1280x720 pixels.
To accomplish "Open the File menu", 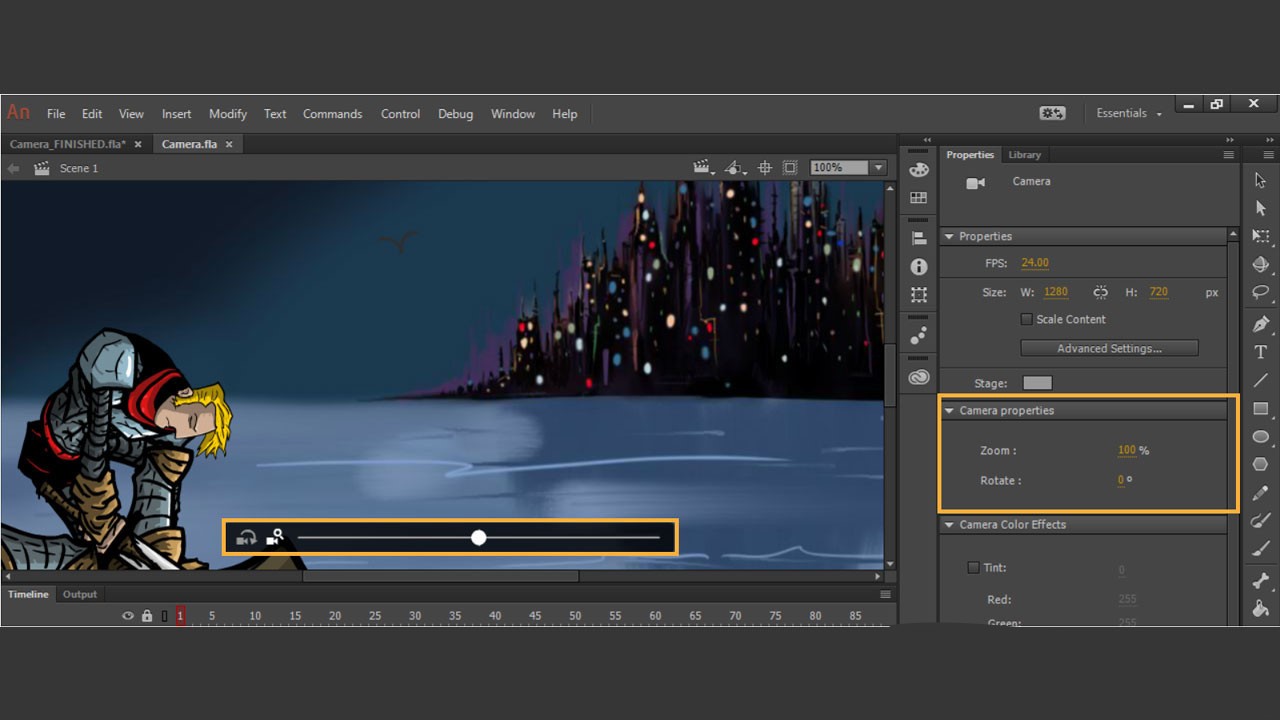I will coord(56,114).
